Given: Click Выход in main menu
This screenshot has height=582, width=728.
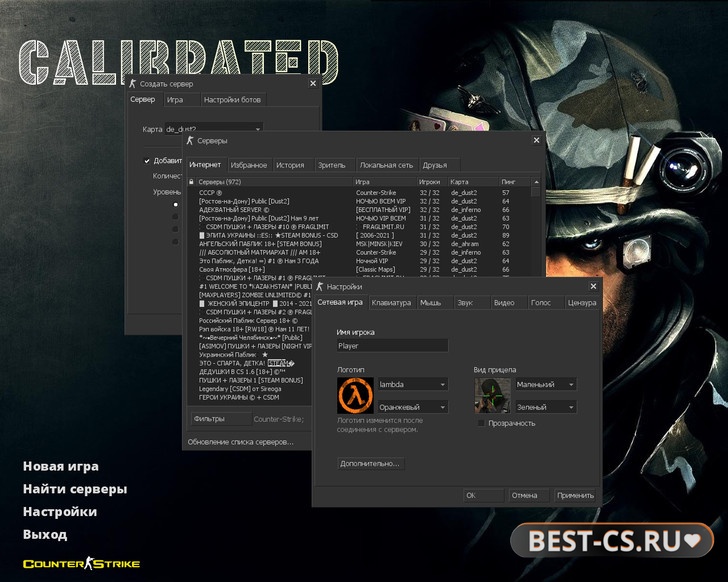Looking at the screenshot, I should pos(45,535).
